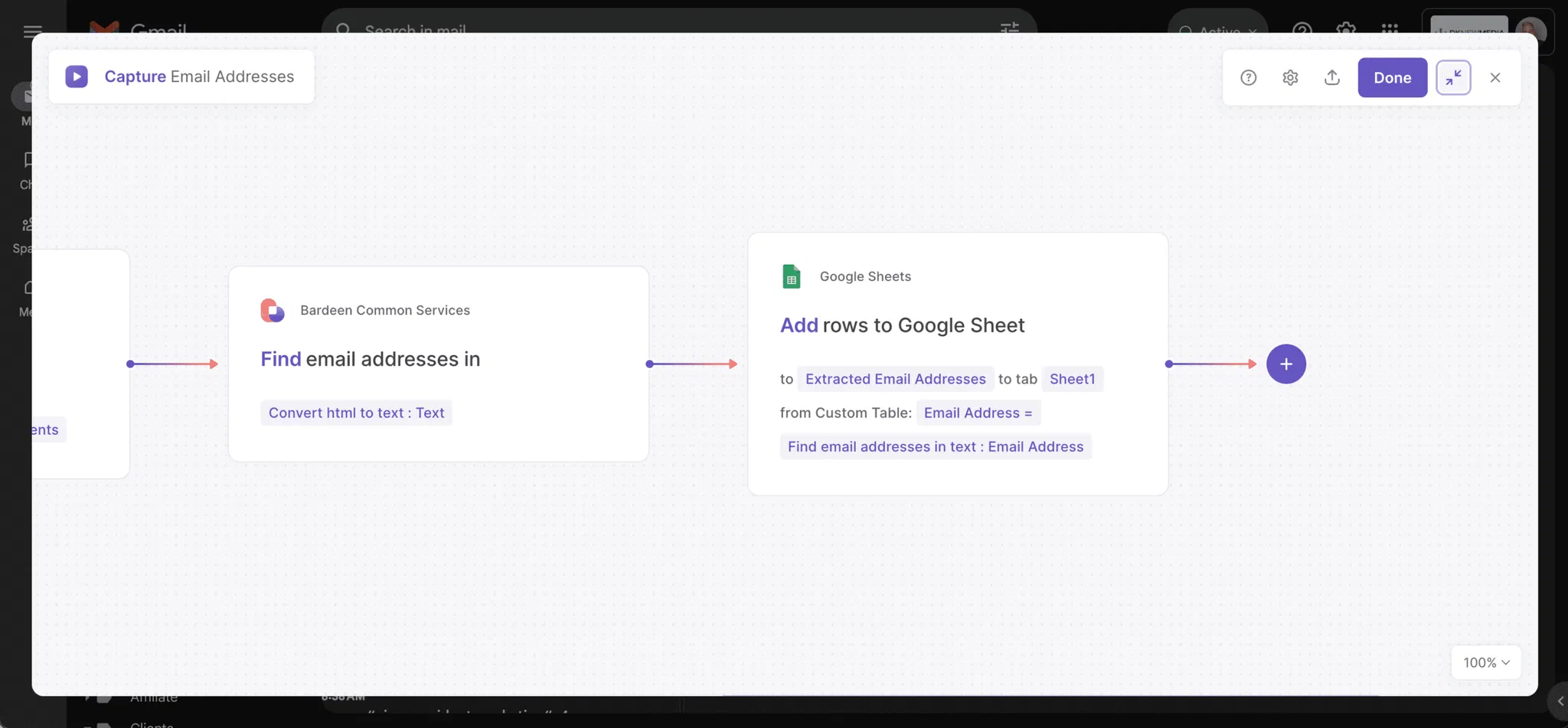This screenshot has height=728, width=1568.
Task: Close the automation builder panel
Action: (1494, 77)
